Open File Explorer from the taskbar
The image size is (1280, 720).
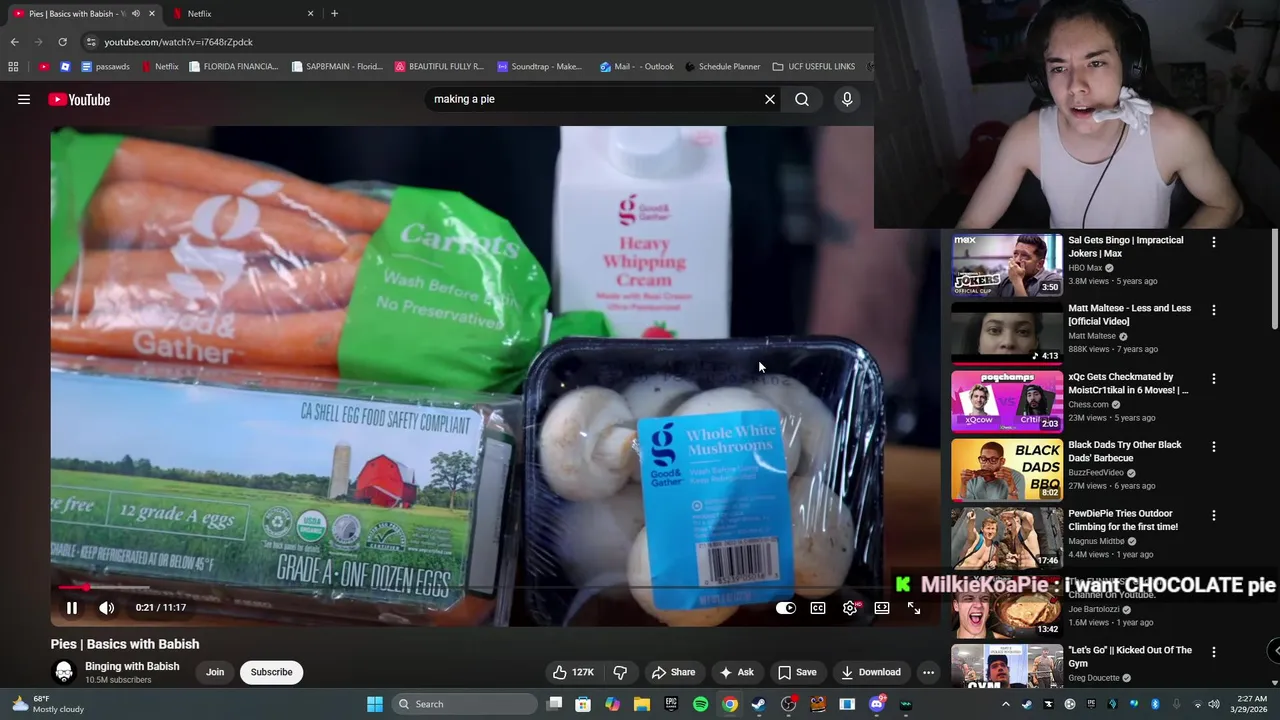click(x=642, y=704)
